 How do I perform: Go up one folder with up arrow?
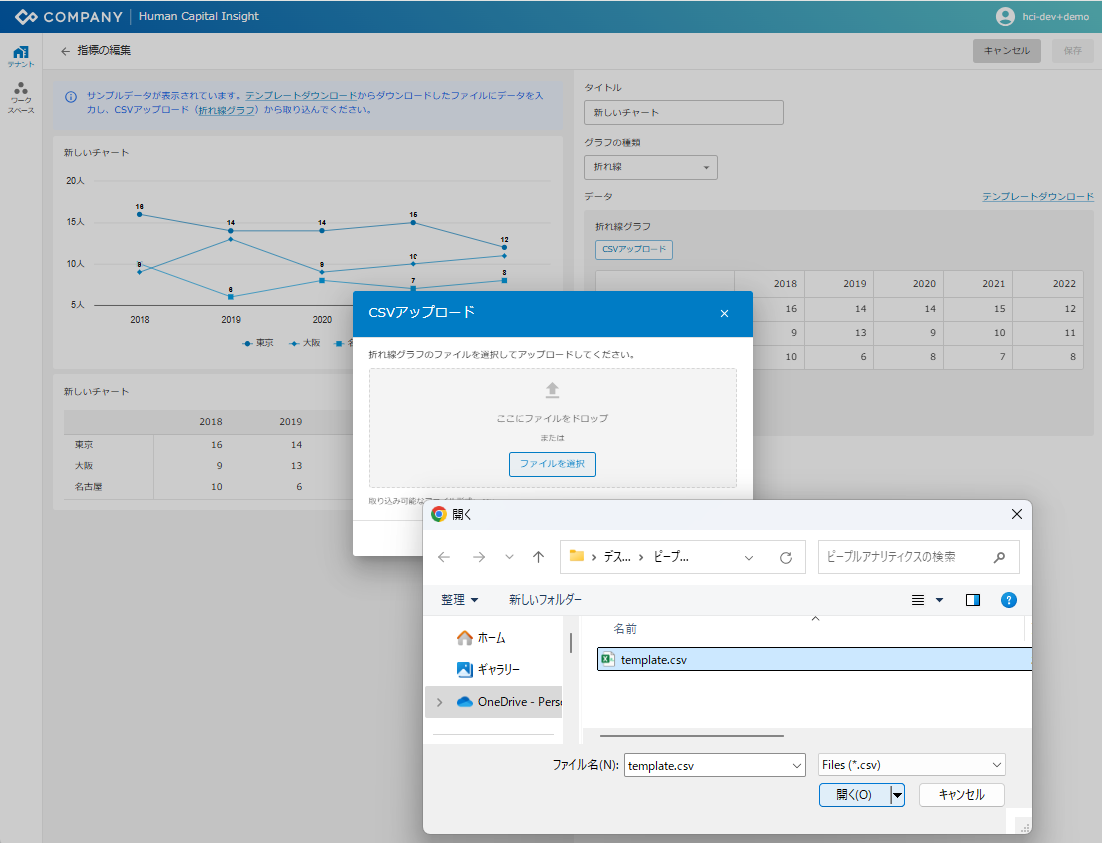pos(538,557)
